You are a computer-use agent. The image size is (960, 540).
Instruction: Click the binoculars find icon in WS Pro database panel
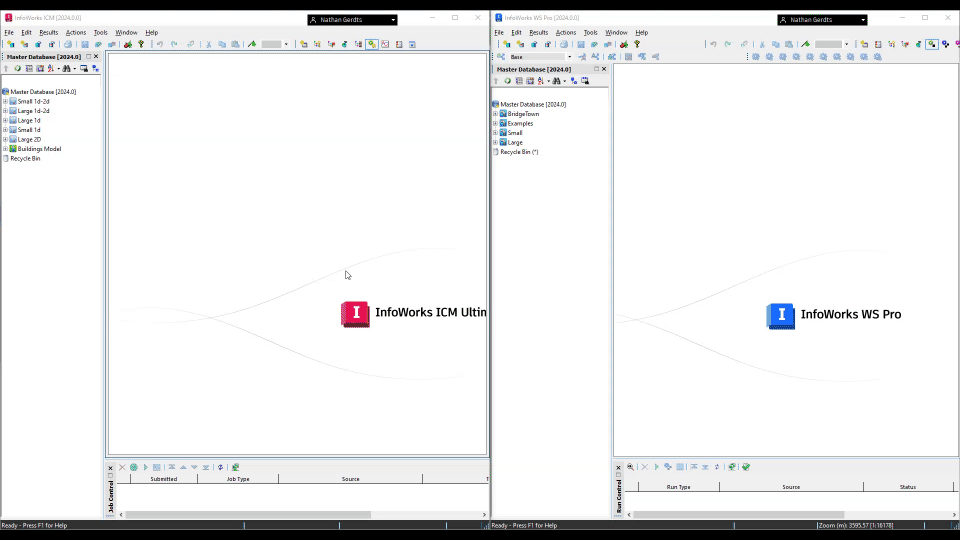point(556,81)
